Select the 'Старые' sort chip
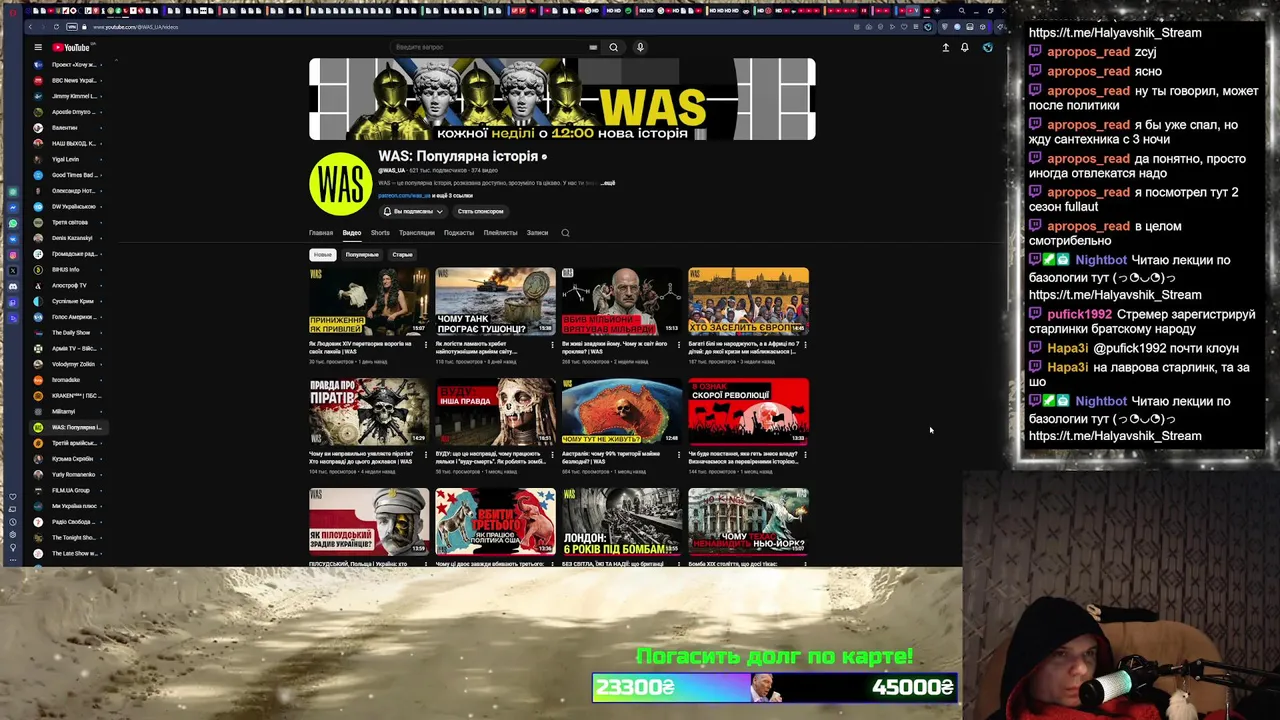Viewport: 1280px width, 720px height. coord(402,255)
